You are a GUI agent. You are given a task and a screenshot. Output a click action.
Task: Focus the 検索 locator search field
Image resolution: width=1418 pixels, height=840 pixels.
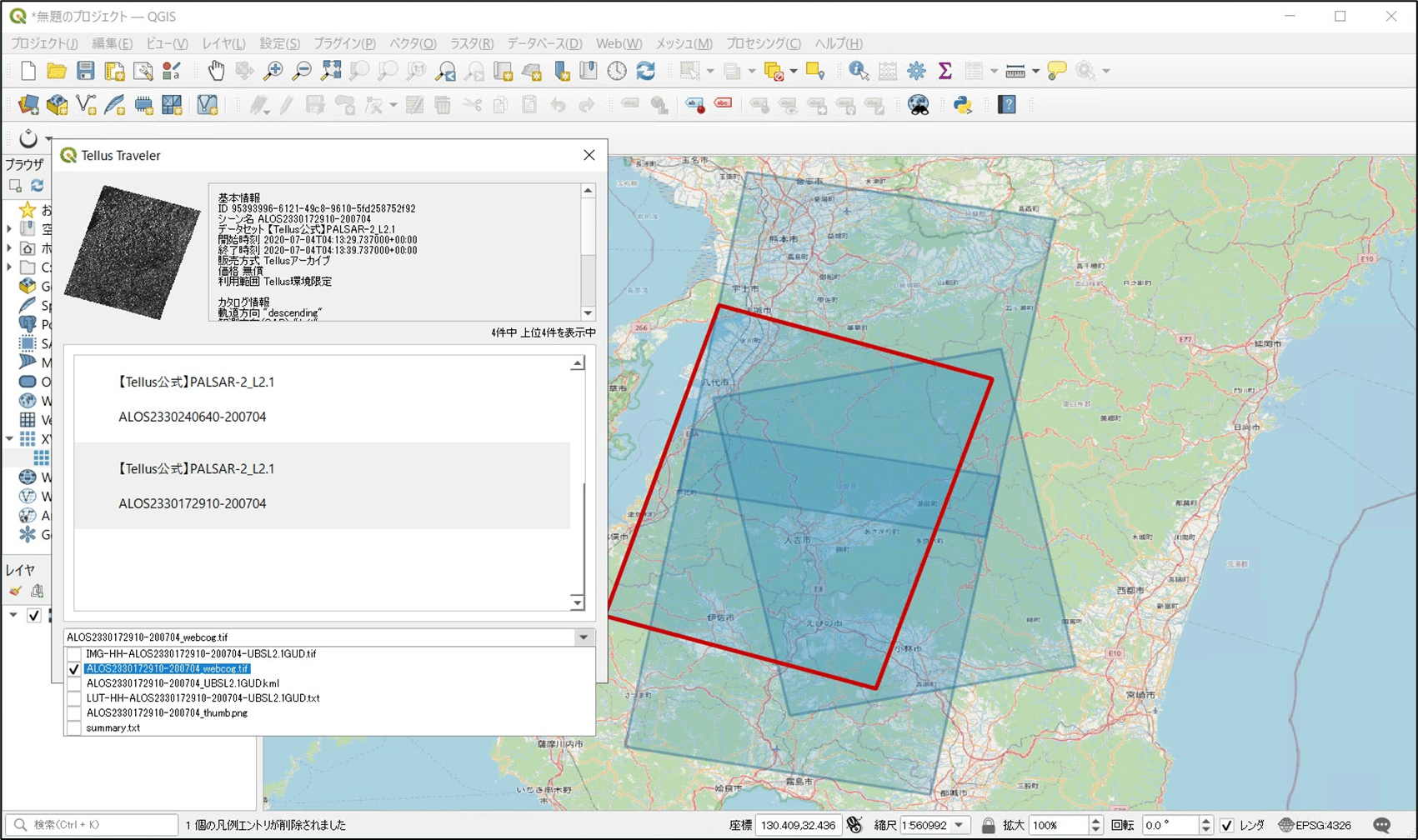click(93, 825)
